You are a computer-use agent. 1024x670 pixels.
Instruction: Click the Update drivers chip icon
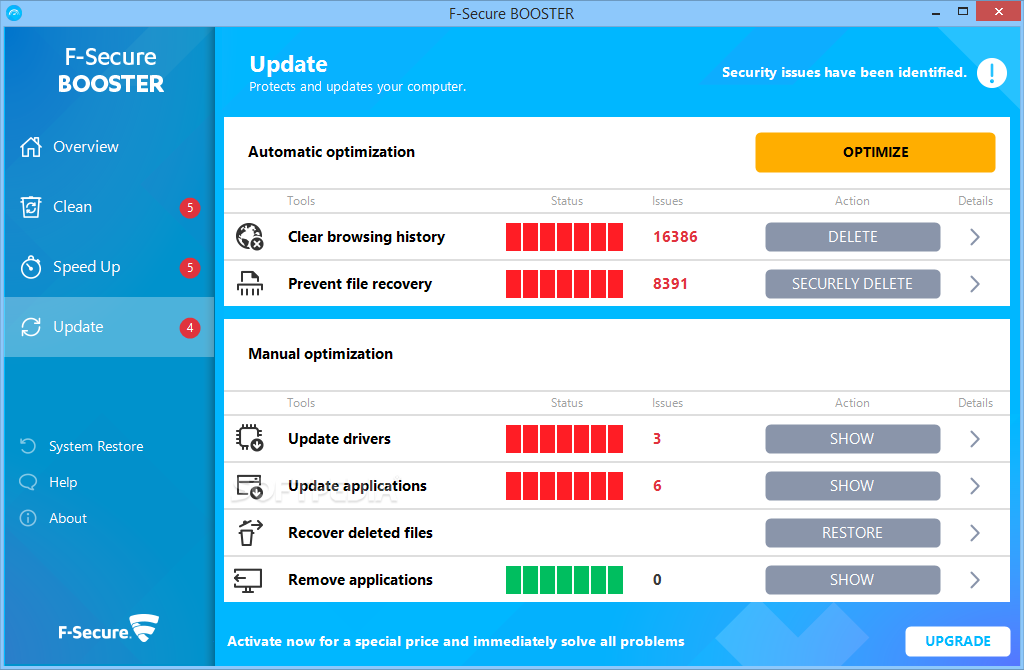pos(249,438)
